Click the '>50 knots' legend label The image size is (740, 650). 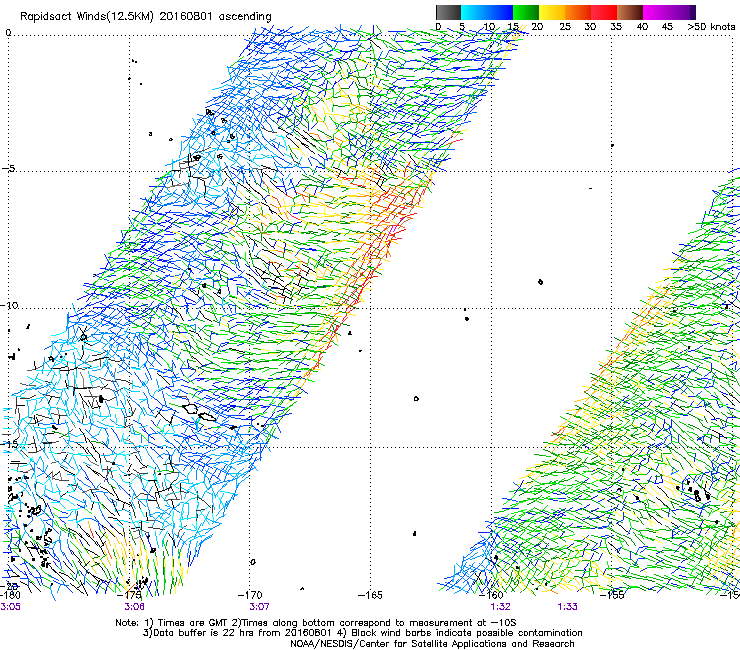pos(711,27)
